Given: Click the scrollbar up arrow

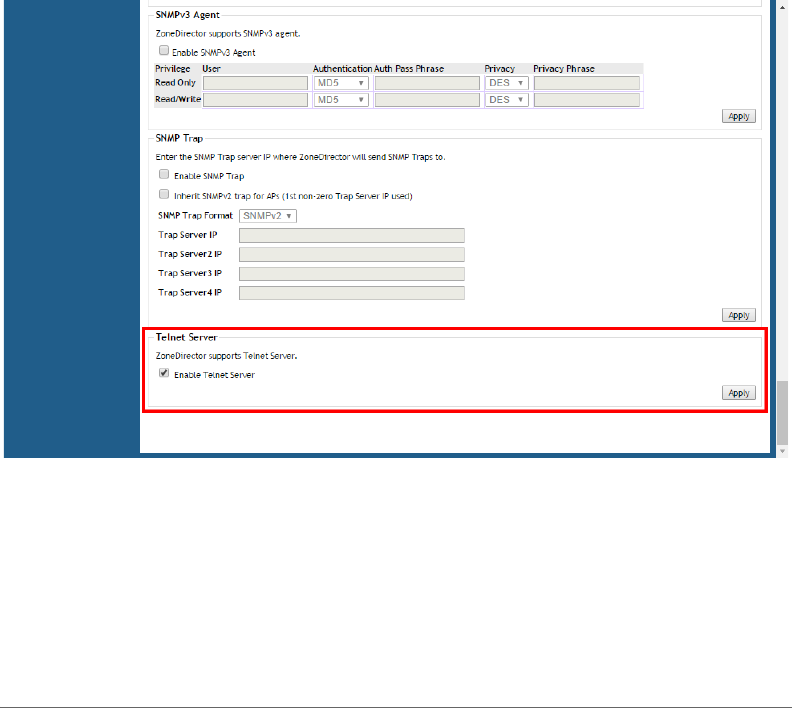Looking at the screenshot, I should tap(782, 7).
